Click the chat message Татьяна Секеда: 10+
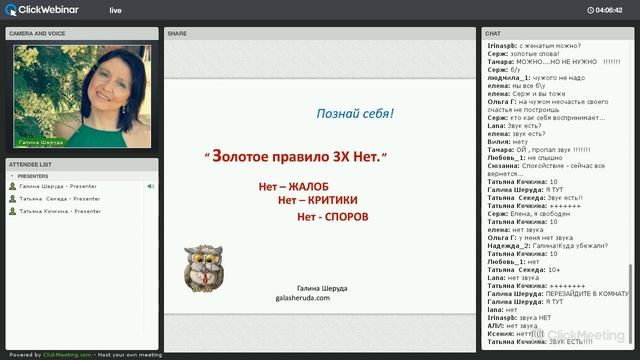Viewport: 640px width, 360px height. pyautogui.click(x=524, y=270)
